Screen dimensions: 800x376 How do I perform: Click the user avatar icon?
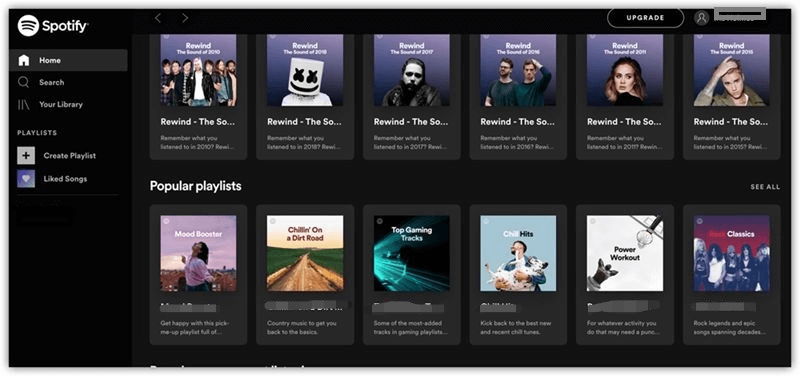click(702, 18)
